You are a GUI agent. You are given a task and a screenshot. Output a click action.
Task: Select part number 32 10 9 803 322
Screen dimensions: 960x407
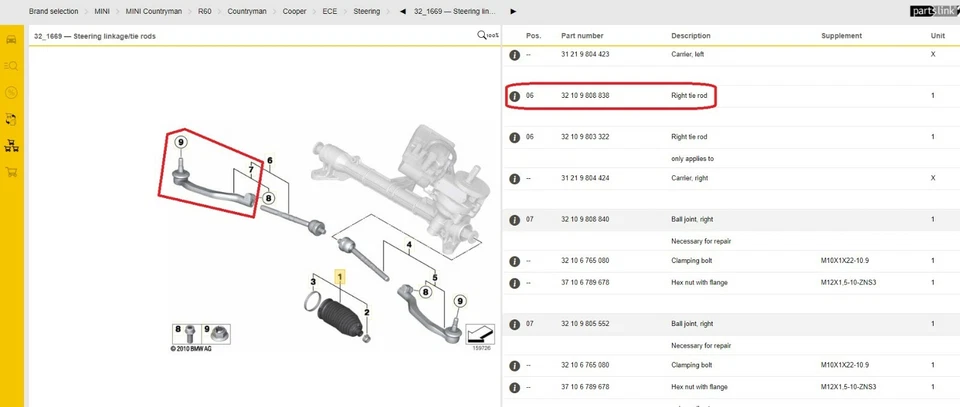[x=585, y=137]
